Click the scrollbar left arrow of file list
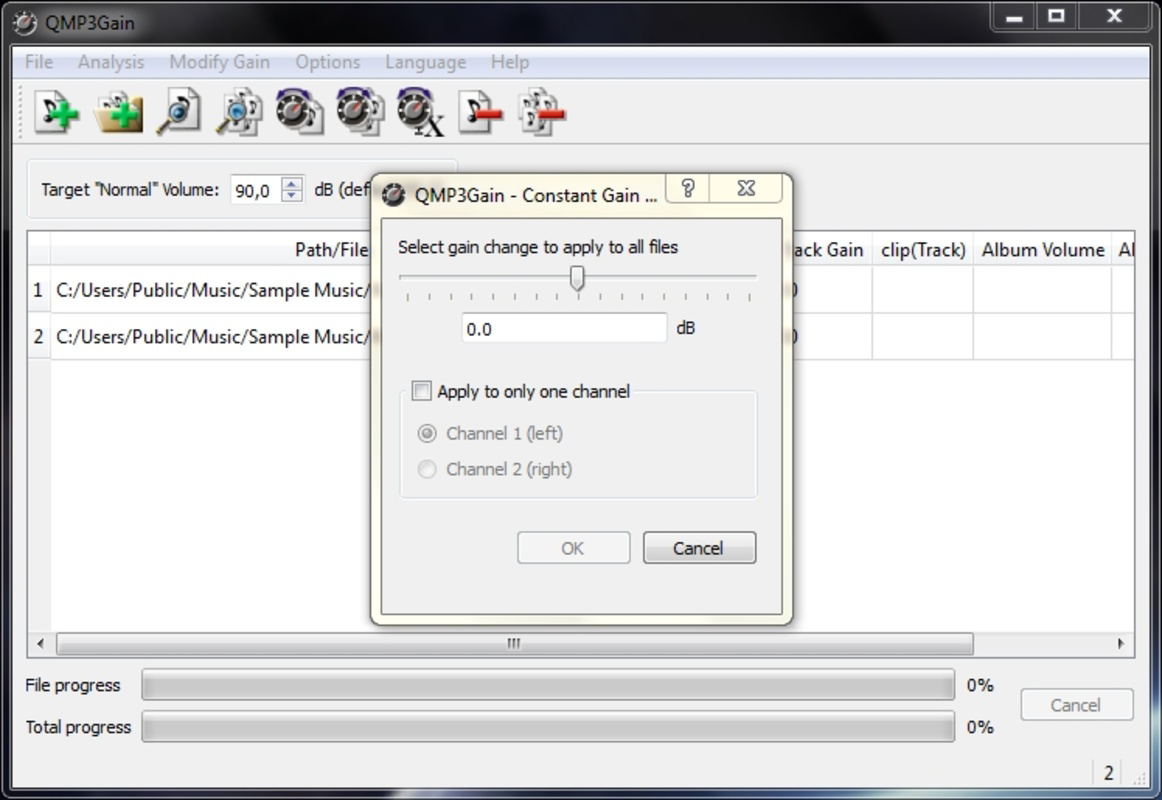Viewport: 1162px width, 800px height. 40,644
